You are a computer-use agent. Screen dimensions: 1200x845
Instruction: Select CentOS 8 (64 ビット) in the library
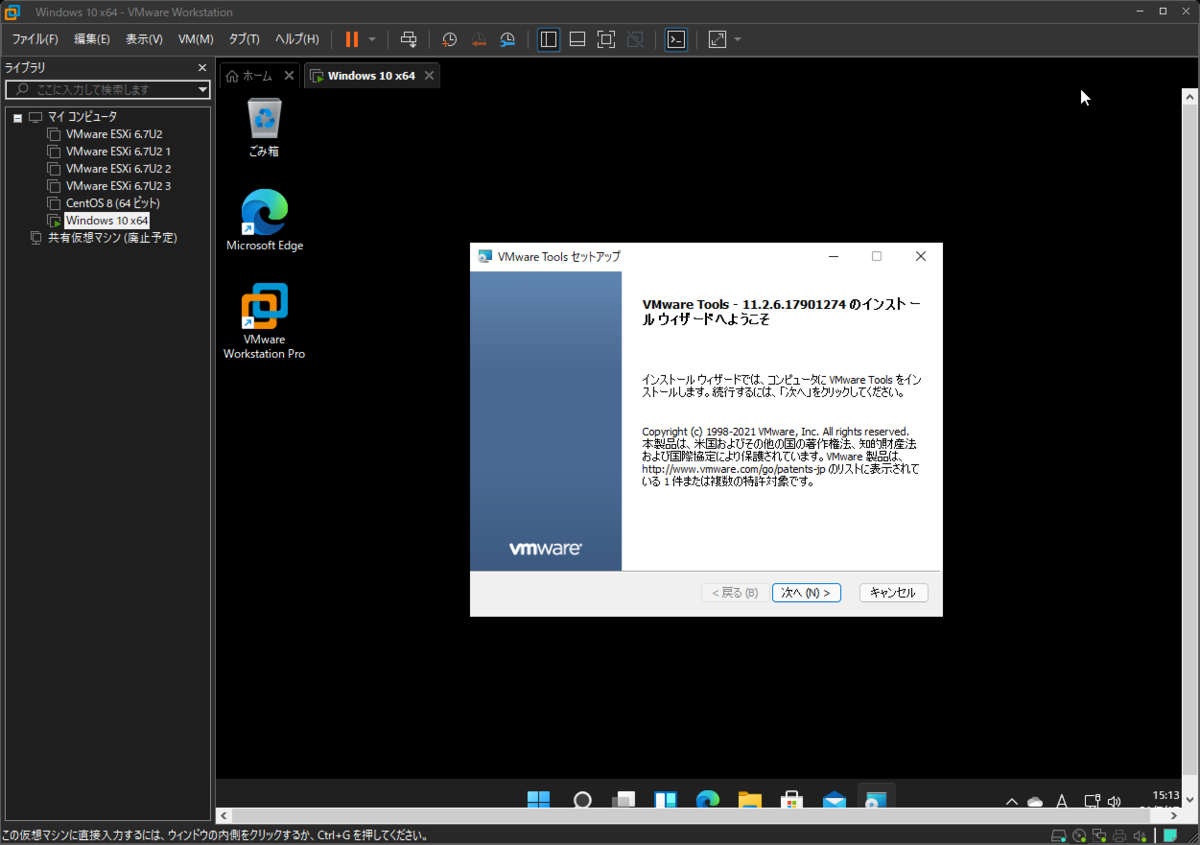[113, 203]
